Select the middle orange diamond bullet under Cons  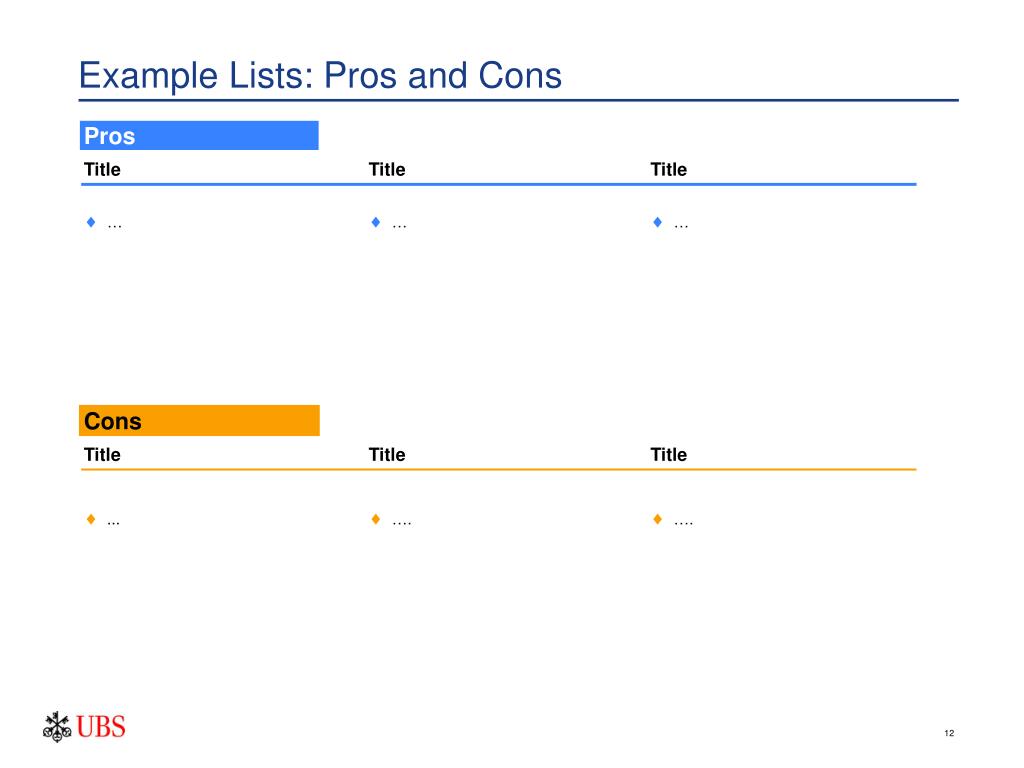tap(376, 519)
